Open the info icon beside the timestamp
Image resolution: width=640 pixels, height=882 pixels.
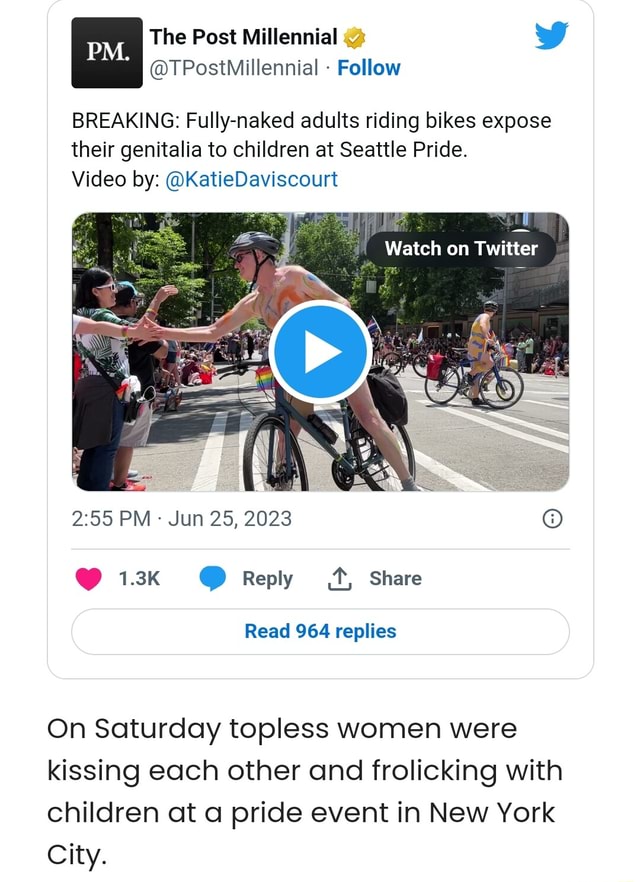[552, 519]
